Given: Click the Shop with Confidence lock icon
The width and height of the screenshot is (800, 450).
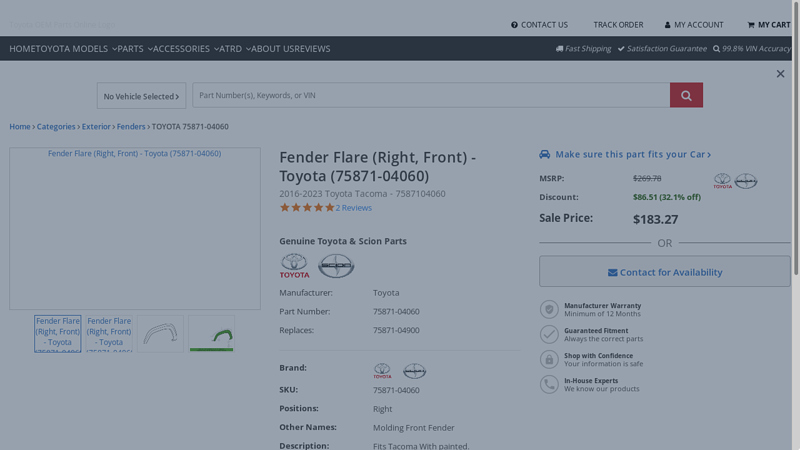Looking at the screenshot, I should (549, 359).
